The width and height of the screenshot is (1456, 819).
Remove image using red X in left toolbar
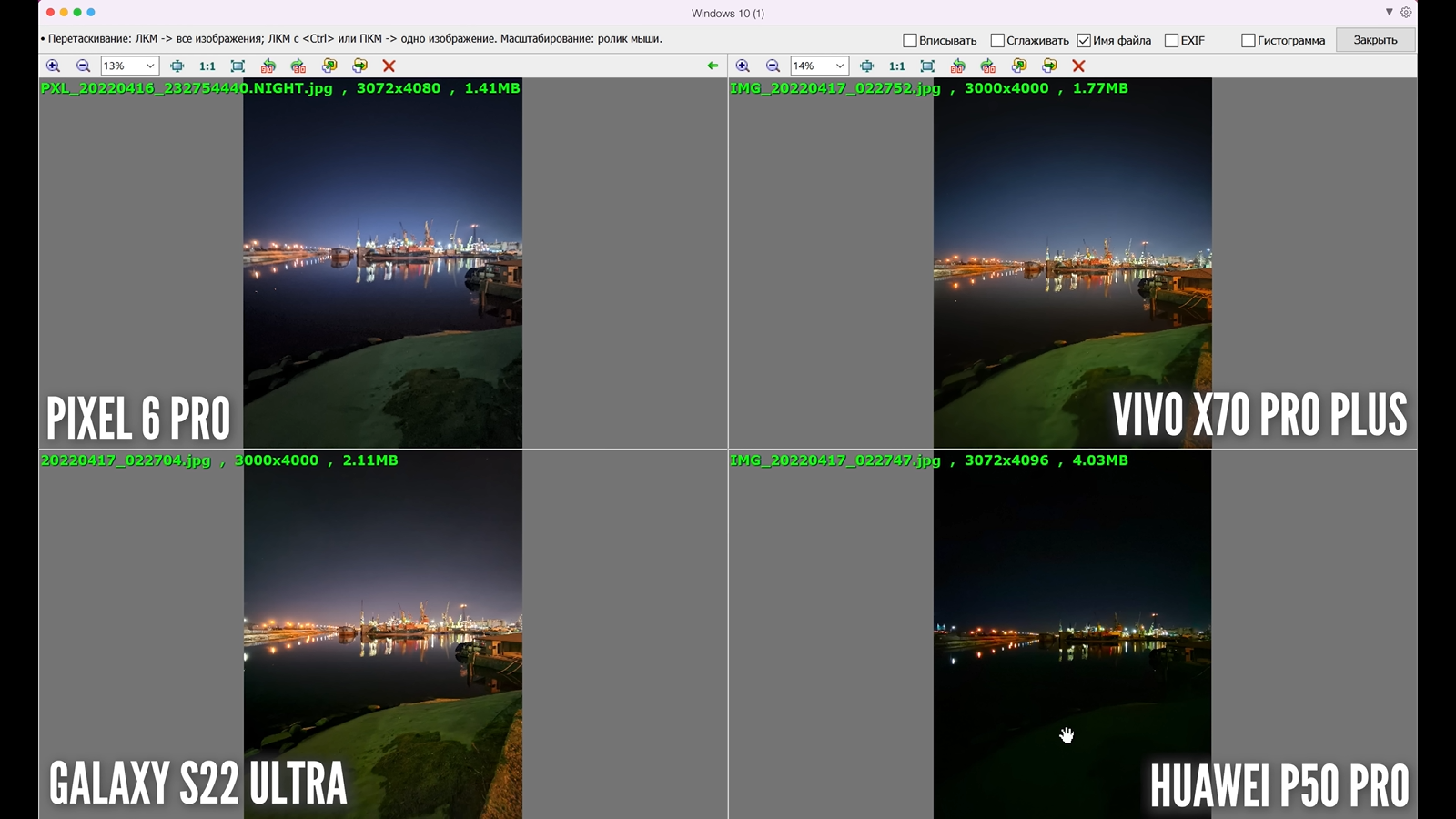(x=389, y=66)
